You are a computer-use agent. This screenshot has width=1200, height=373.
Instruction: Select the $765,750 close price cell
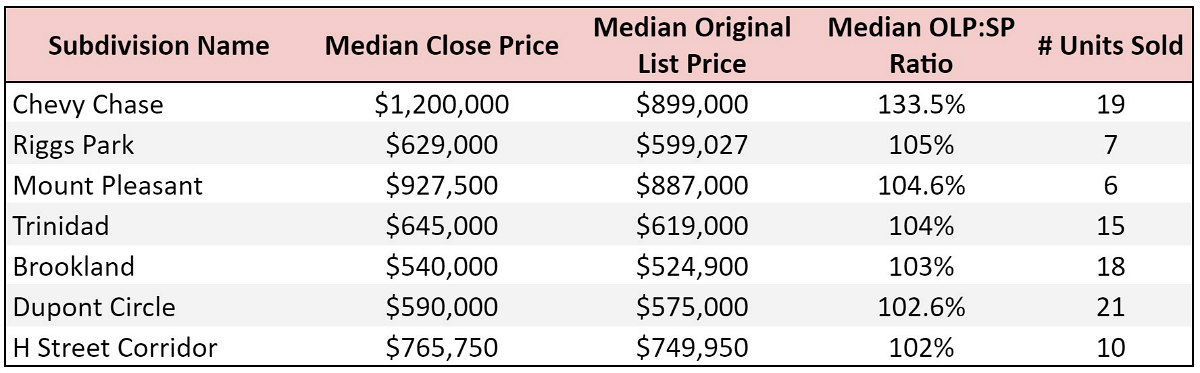[x=442, y=348]
